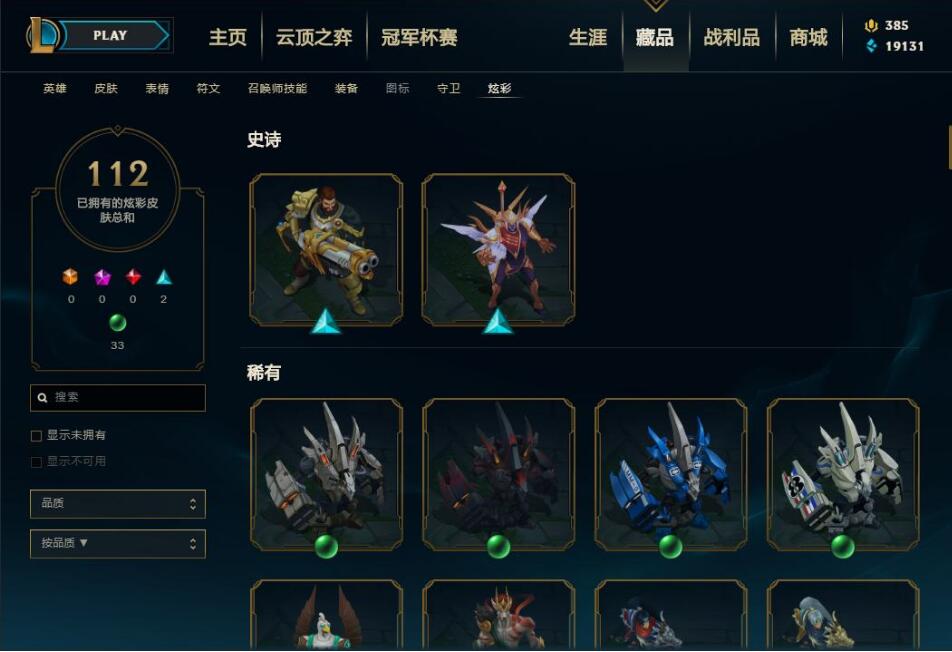This screenshot has height=652, width=952.
Task: Open the 商城 store tab
Action: [x=808, y=38]
